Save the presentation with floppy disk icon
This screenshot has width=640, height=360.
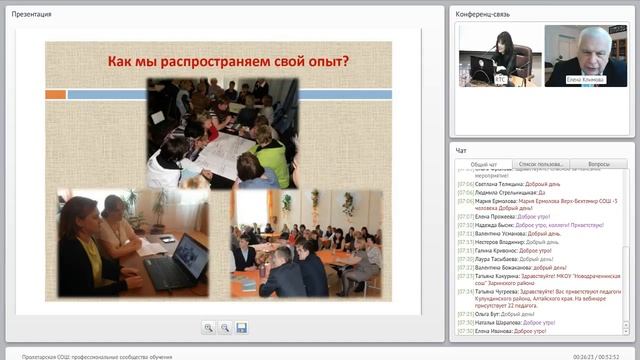point(242,328)
